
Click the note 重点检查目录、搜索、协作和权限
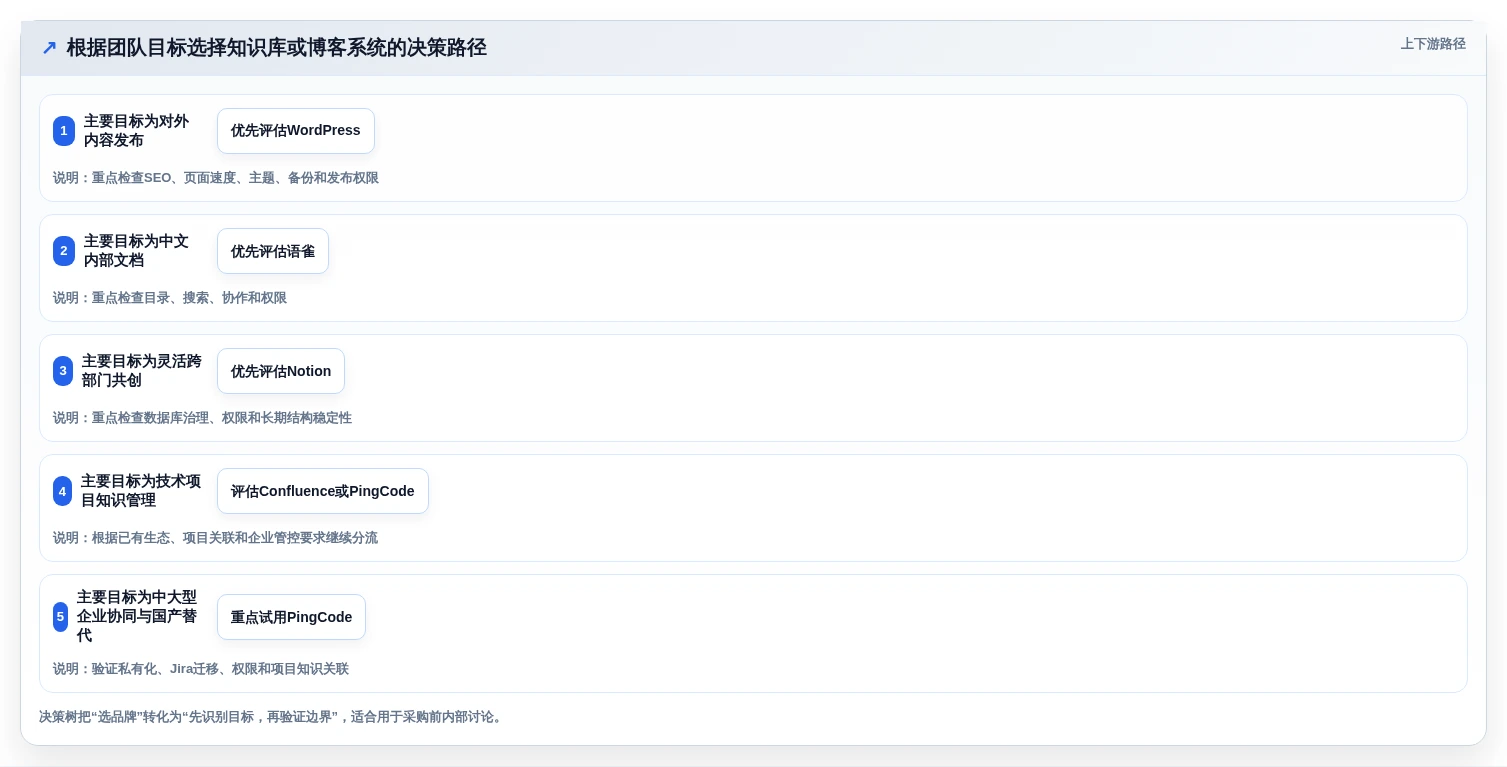[x=170, y=298]
